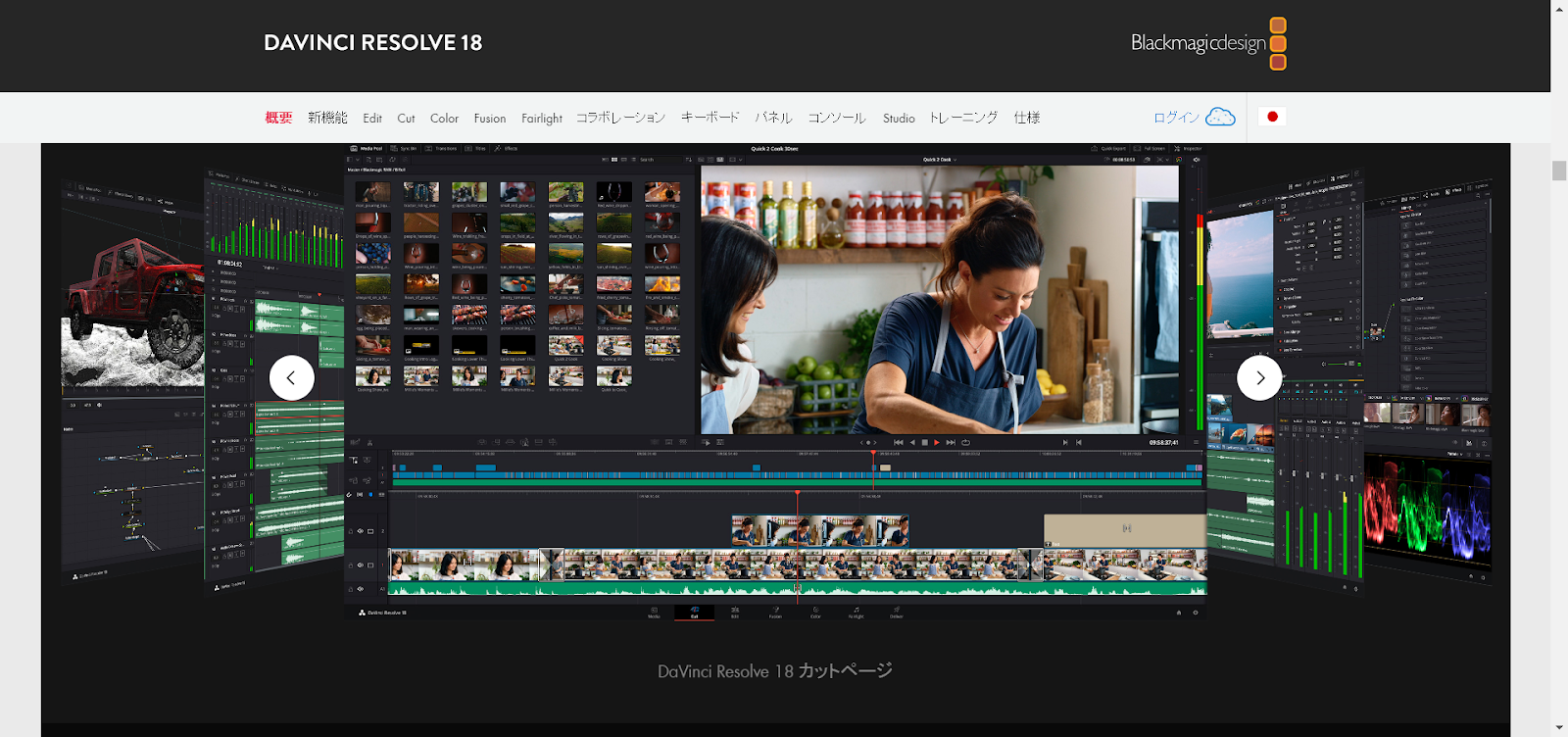Click the scrollbar up arrow
The width and height of the screenshot is (1568, 737).
[x=1559, y=8]
